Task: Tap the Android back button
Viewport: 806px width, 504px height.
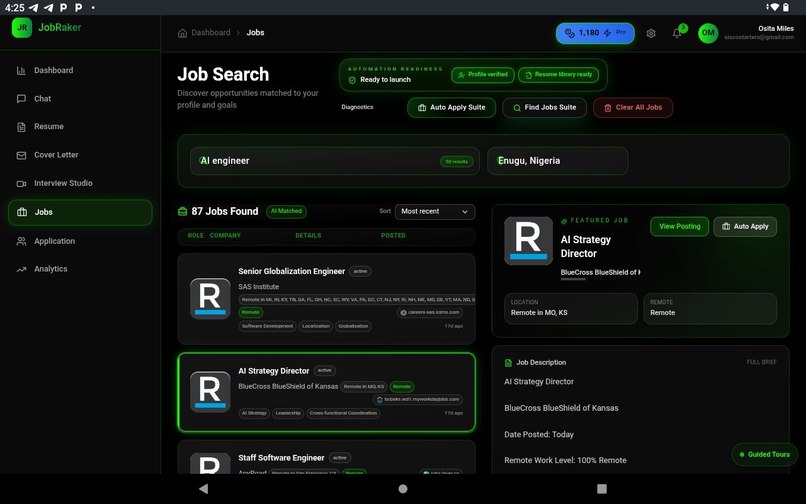Action: tap(204, 489)
